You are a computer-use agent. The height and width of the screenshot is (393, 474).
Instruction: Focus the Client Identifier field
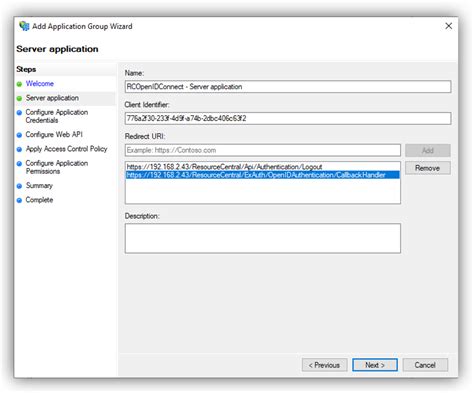288,118
